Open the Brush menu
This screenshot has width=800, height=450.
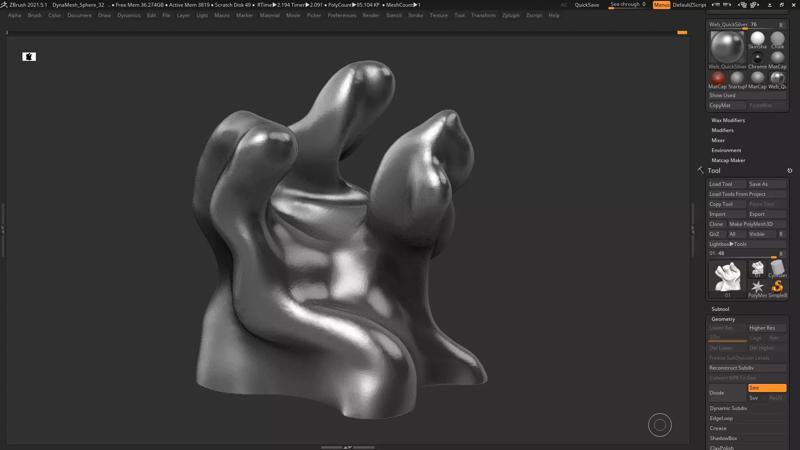click(x=35, y=15)
